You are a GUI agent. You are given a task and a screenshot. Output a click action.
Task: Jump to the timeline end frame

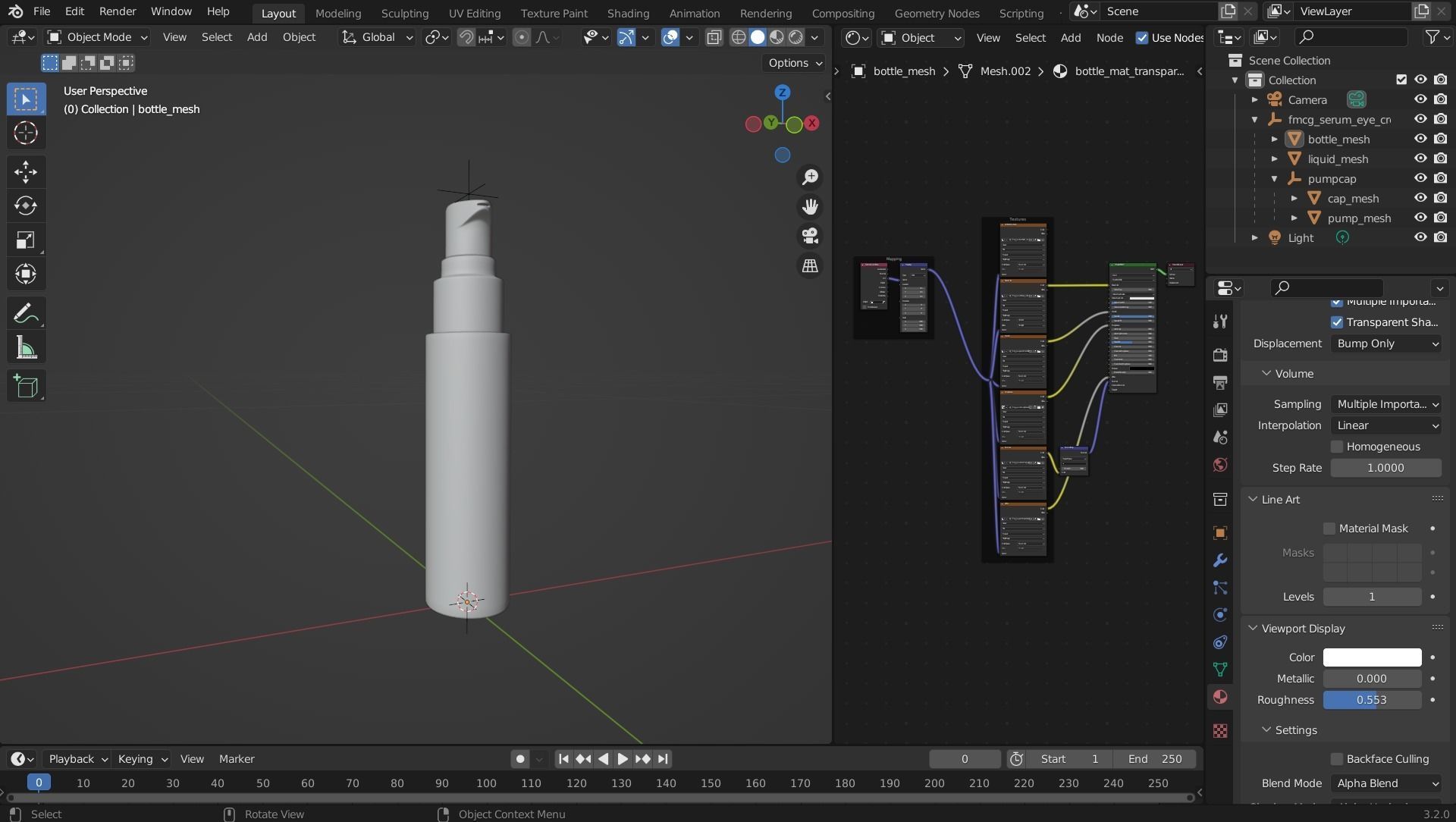click(x=663, y=759)
